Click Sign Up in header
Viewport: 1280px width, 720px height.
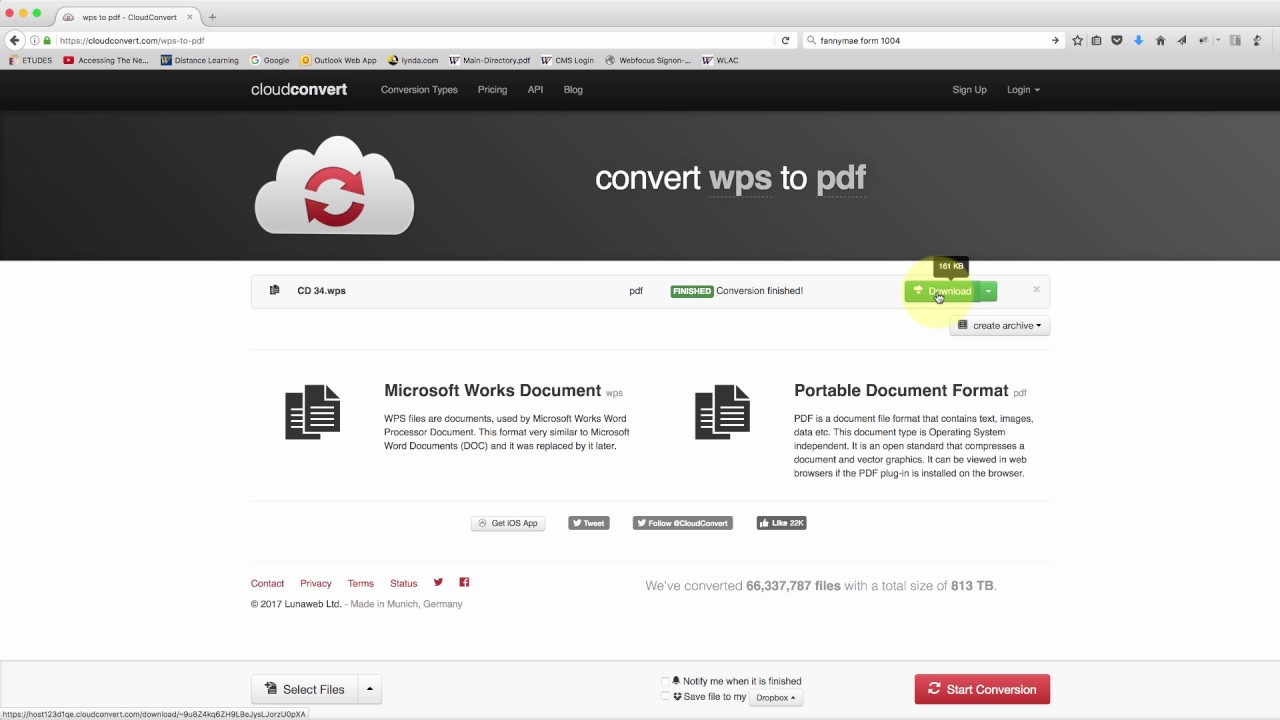click(969, 89)
